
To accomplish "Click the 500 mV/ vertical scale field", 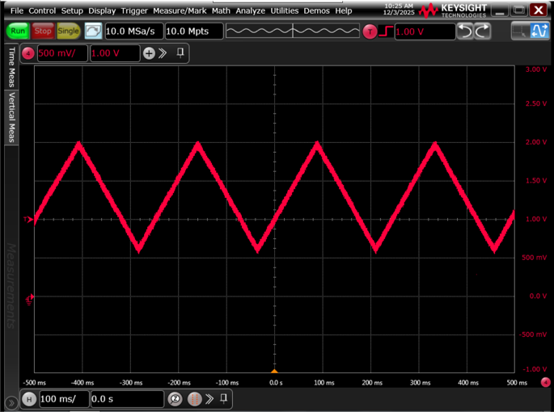I will pyautogui.click(x=62, y=53).
